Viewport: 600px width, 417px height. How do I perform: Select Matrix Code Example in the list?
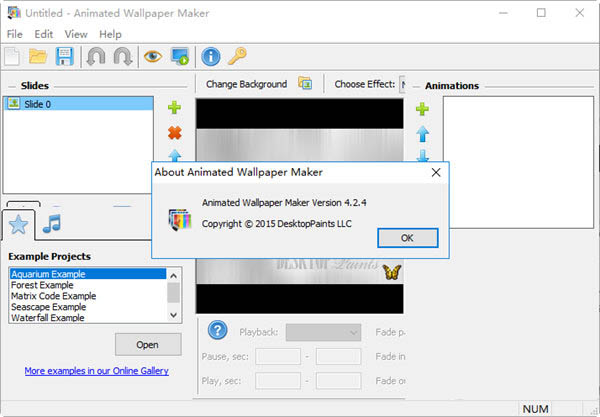(x=88, y=296)
